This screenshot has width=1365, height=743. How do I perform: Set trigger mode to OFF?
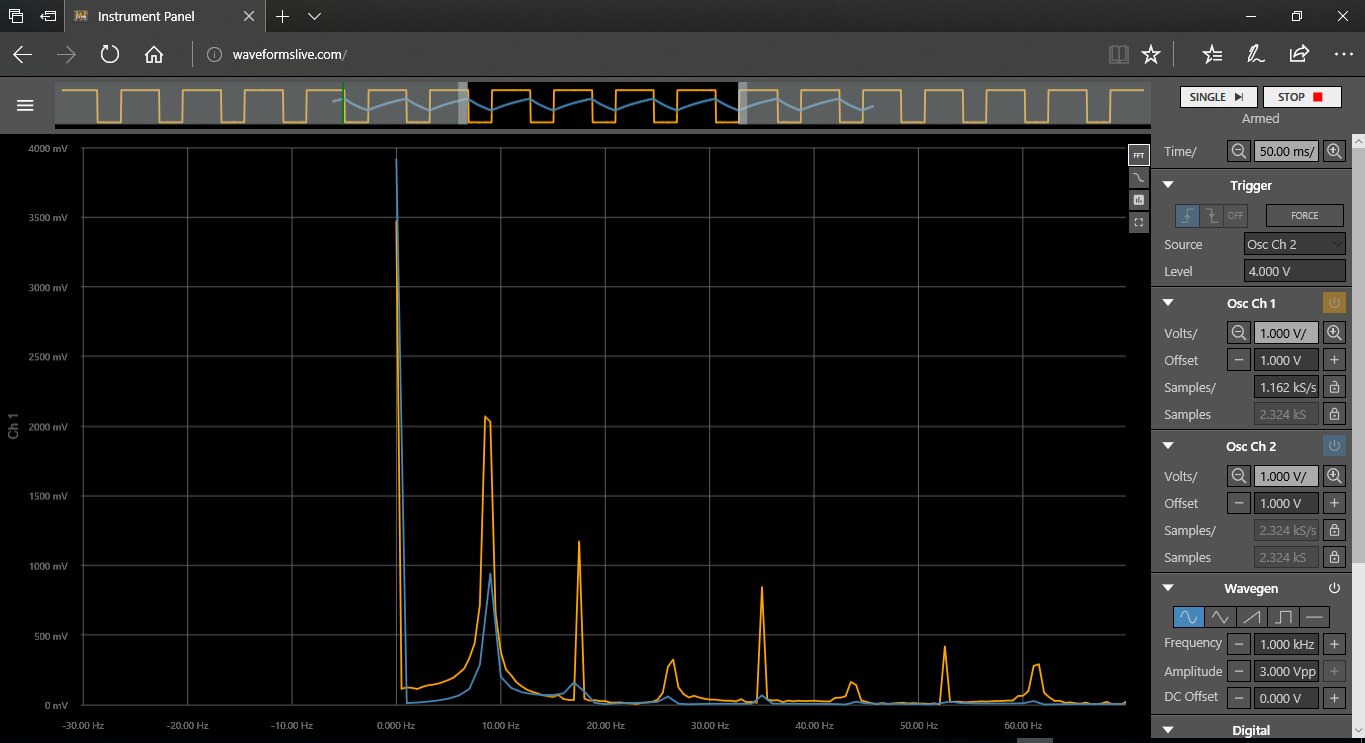pos(1236,215)
